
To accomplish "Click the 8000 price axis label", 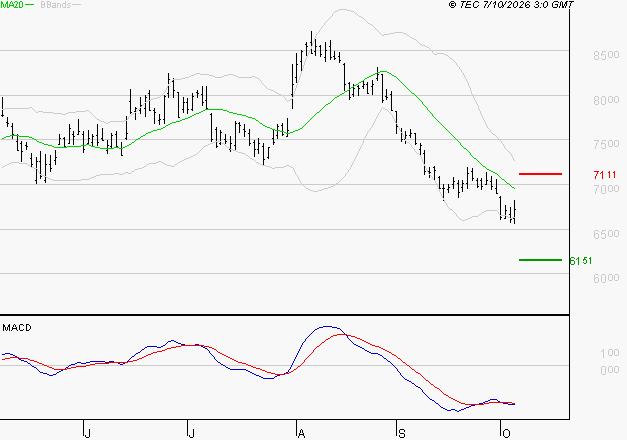I will tap(606, 100).
